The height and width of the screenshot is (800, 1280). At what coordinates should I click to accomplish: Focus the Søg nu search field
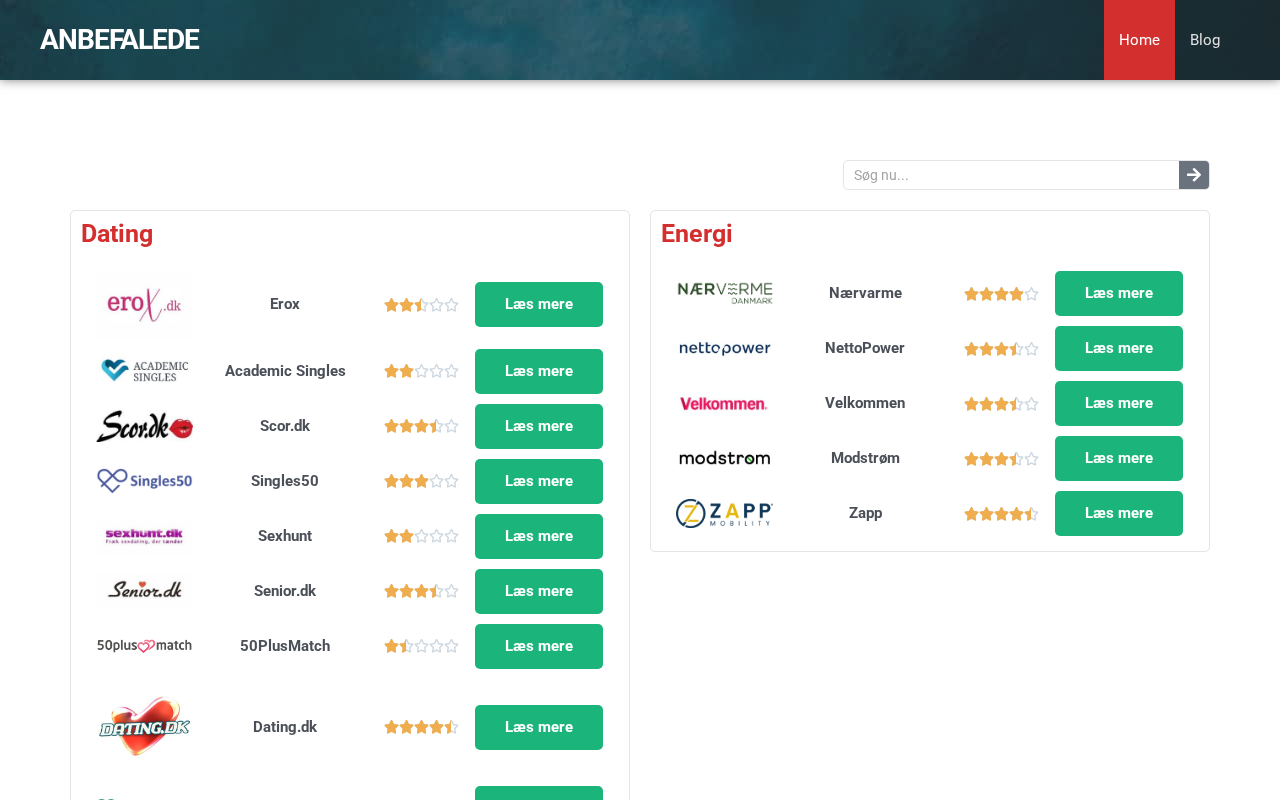point(1011,175)
